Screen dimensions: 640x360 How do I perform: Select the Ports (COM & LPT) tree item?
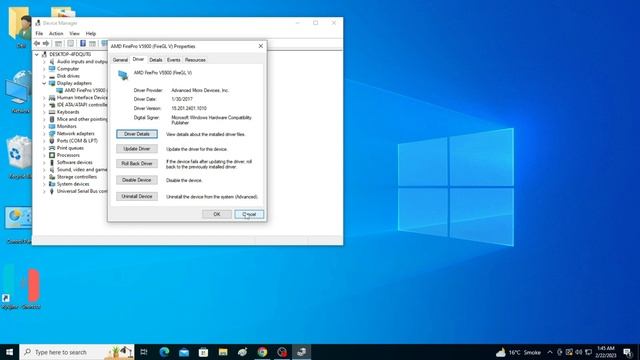[x=77, y=141]
